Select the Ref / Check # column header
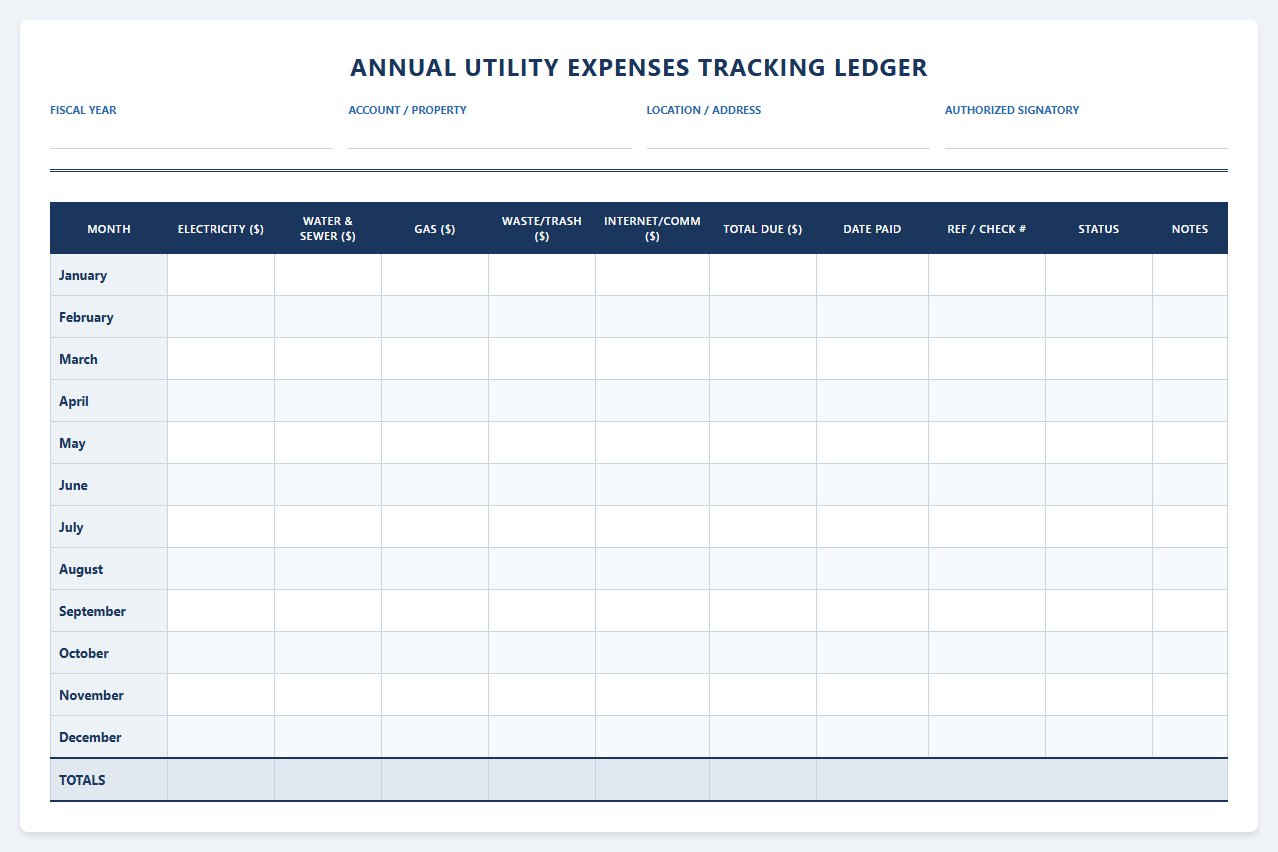Viewport: 1278px width, 852px height. (x=987, y=229)
